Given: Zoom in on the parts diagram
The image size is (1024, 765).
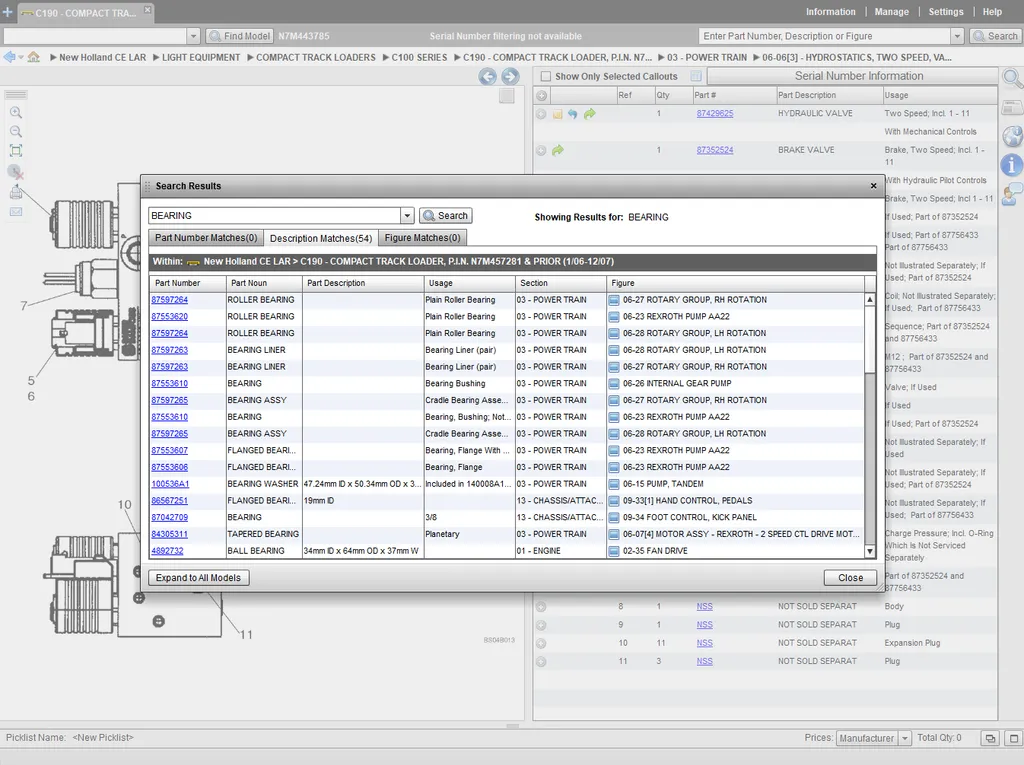Looking at the screenshot, I should click(x=16, y=112).
